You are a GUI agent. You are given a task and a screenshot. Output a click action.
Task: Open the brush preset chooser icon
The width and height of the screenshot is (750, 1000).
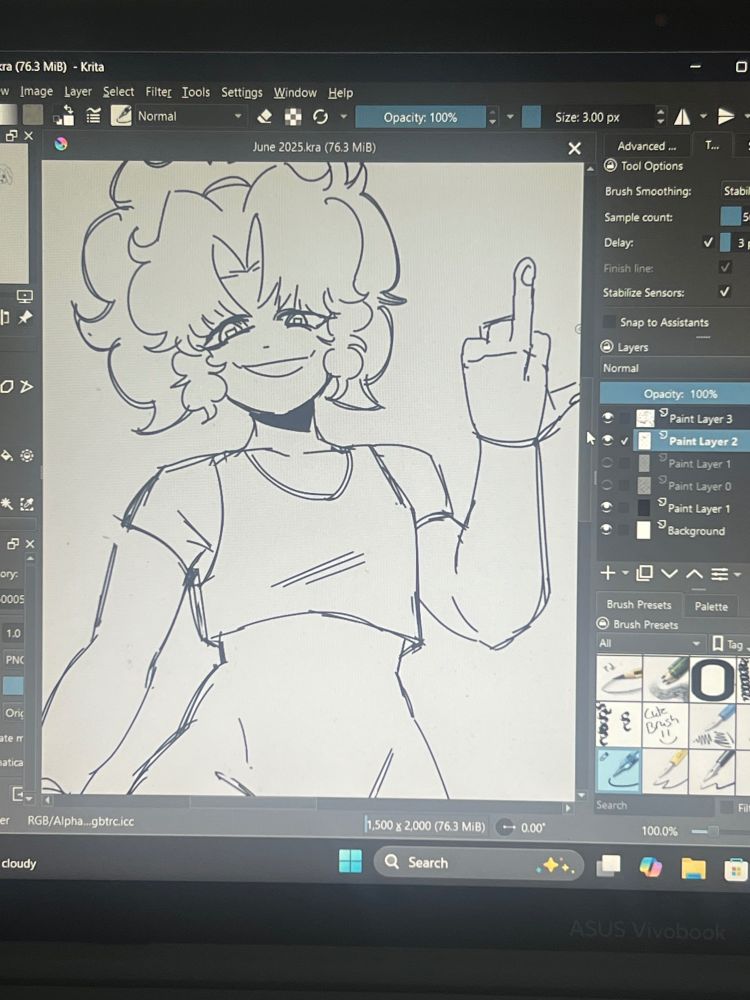121,116
